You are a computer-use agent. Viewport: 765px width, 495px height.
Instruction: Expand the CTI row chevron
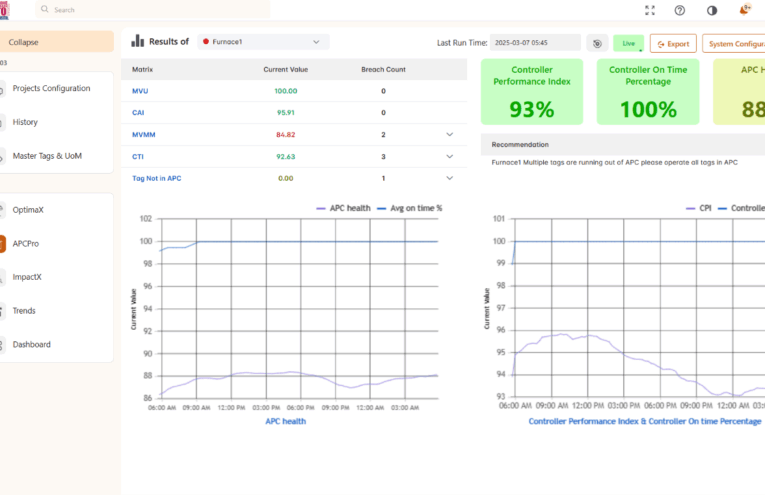449,156
